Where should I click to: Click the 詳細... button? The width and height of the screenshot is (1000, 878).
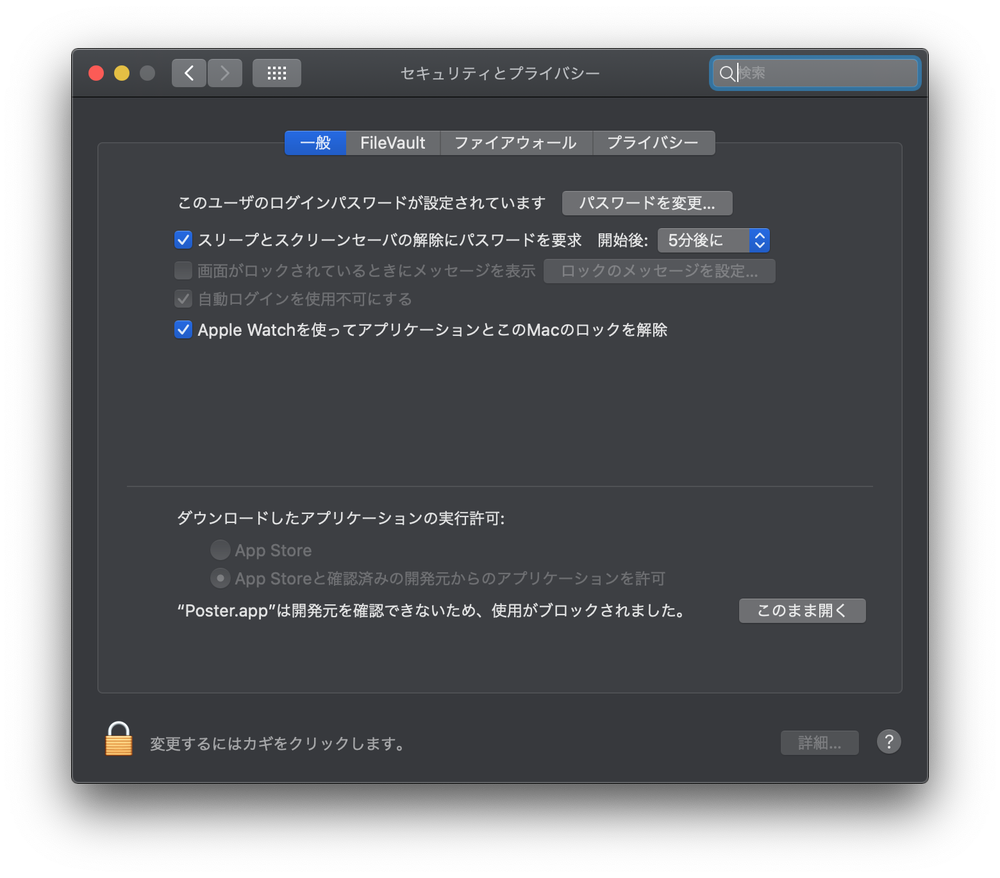click(x=820, y=742)
